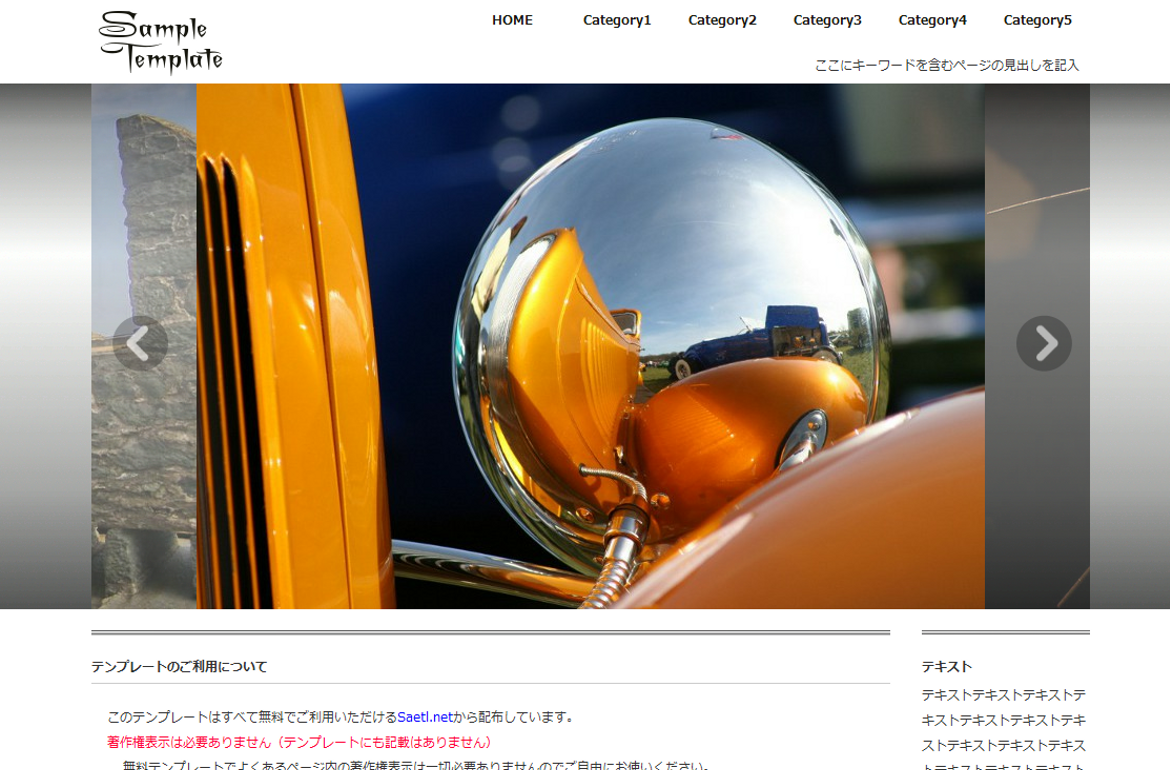1170x770 pixels.
Task: Click the orange car headlight slide image
Action: tap(590, 346)
